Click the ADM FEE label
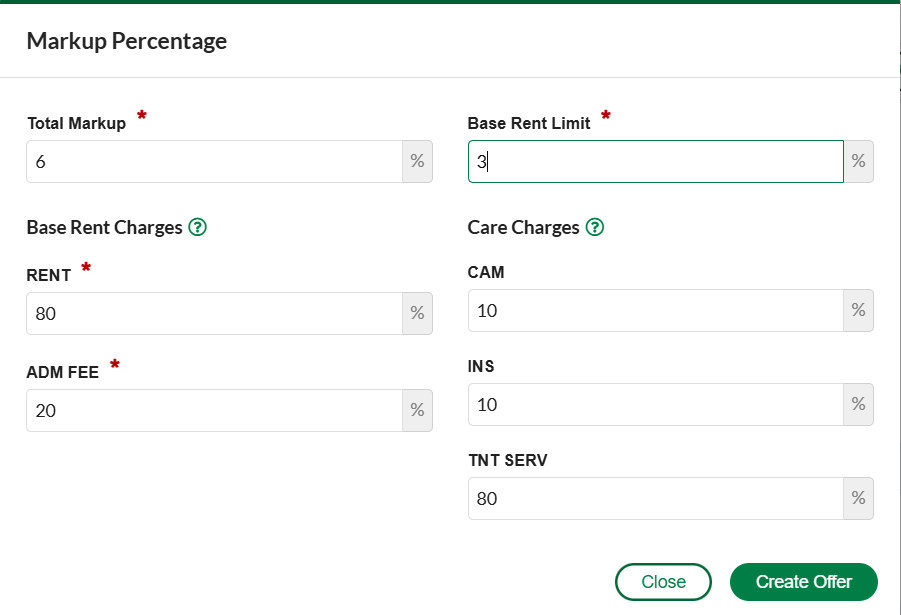 click(x=63, y=372)
